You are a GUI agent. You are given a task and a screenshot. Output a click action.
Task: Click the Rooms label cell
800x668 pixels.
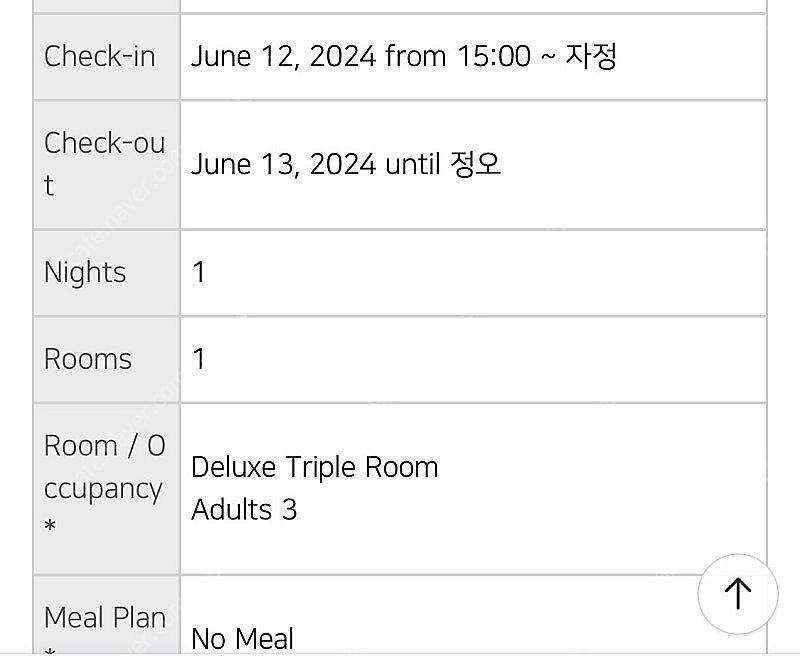point(107,359)
